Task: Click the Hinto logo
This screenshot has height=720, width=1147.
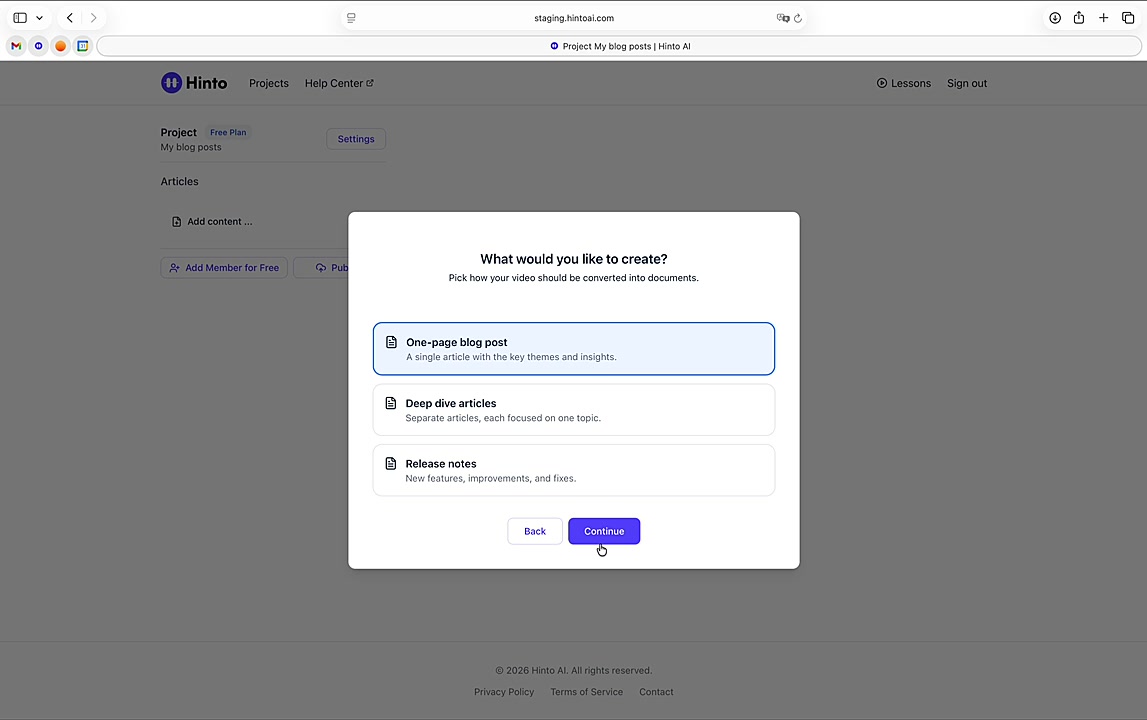Action: [x=194, y=83]
